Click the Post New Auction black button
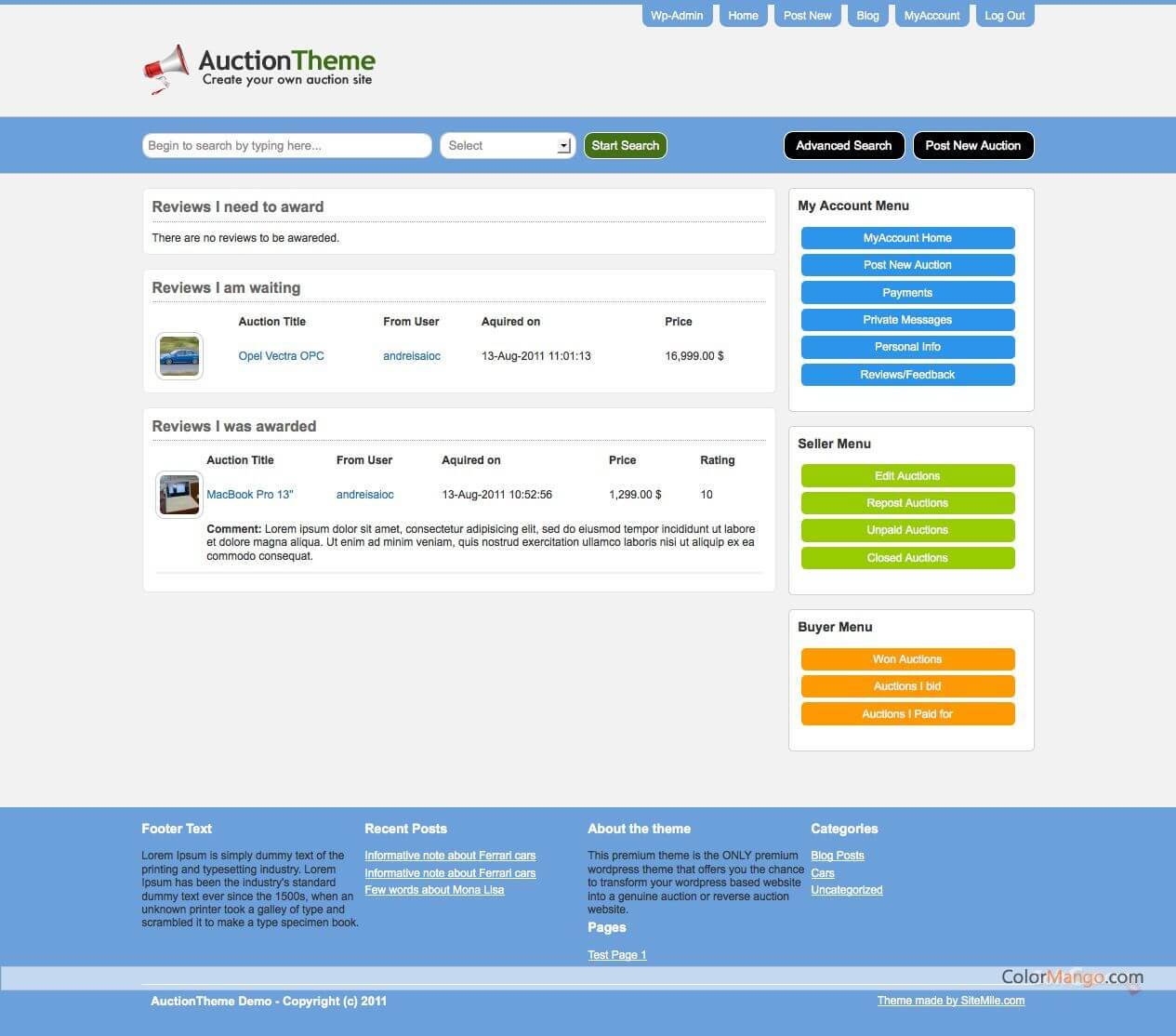Screen dimensions: 1176x1036 [972, 146]
